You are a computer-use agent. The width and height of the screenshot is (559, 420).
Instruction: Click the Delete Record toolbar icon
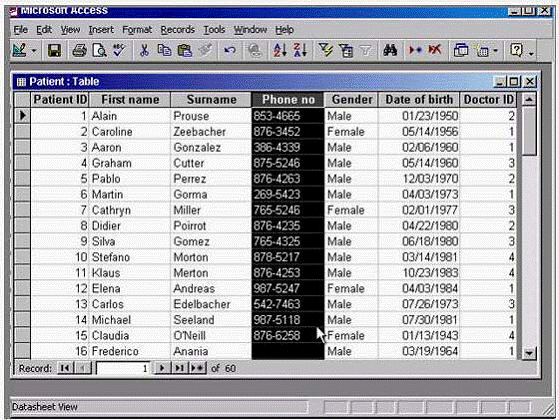click(x=435, y=50)
